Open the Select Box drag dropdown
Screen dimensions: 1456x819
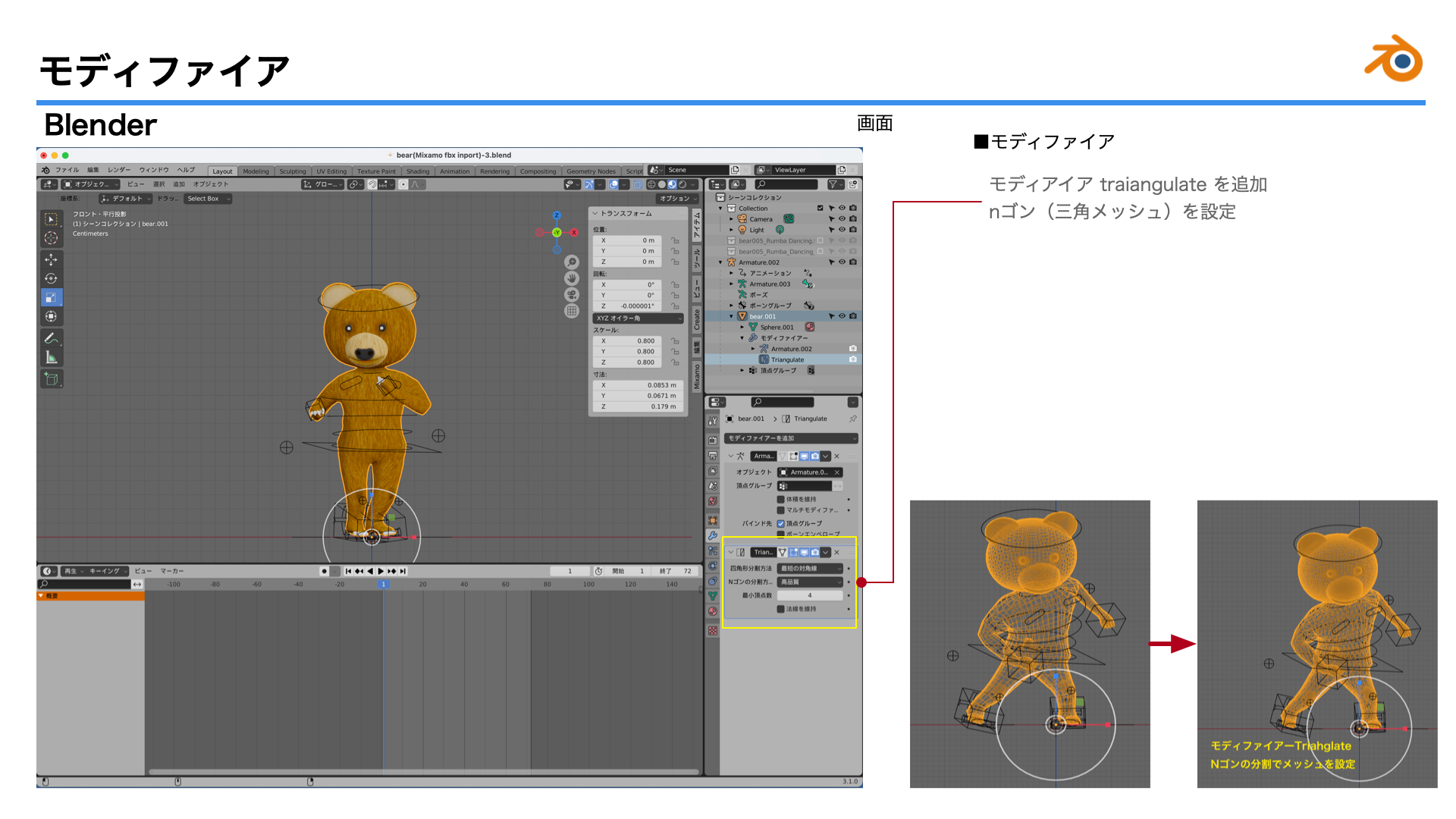208,199
